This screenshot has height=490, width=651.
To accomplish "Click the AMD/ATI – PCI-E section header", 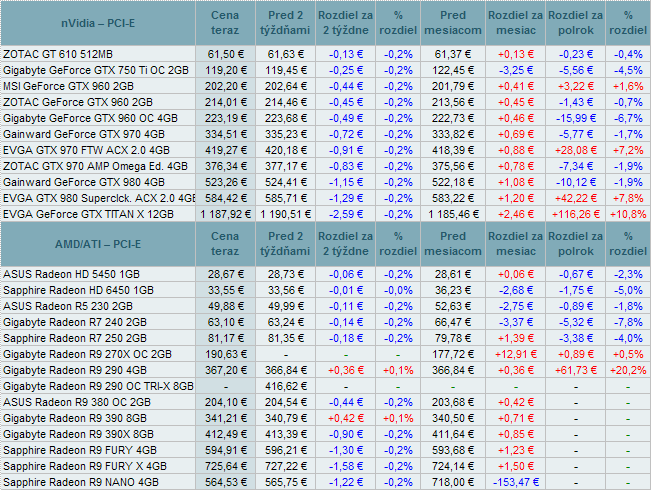I will pos(98,244).
